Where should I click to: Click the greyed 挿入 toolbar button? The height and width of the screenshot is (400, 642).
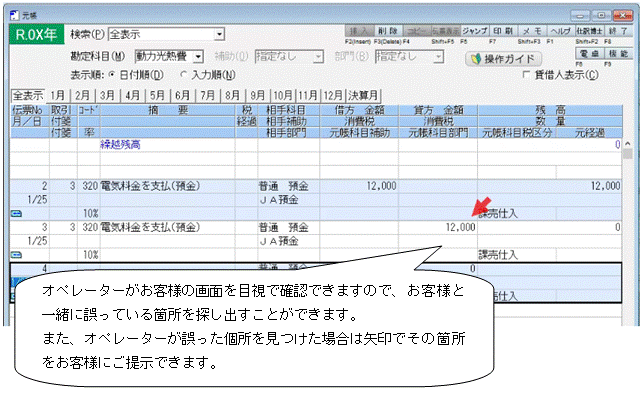click(x=359, y=31)
